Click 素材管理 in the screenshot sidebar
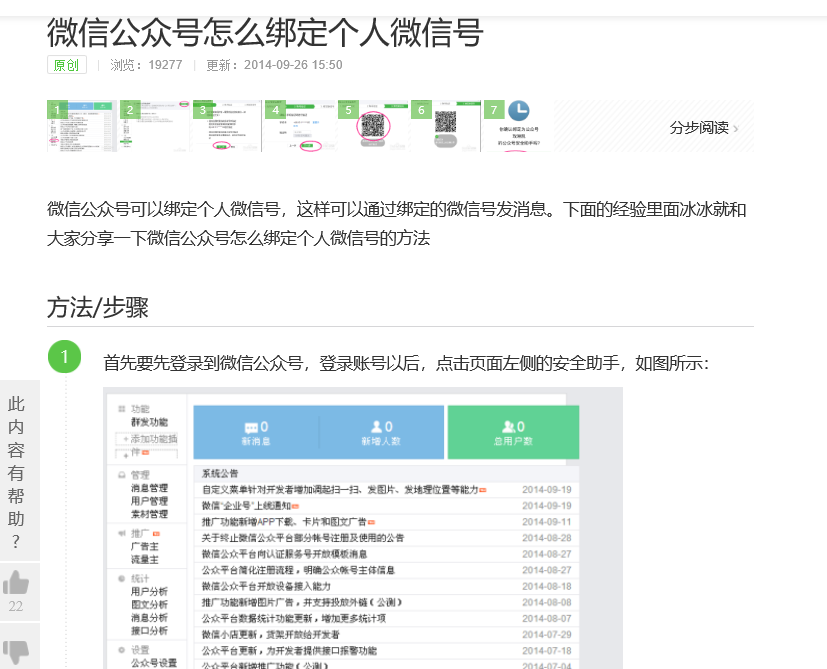 click(x=149, y=514)
